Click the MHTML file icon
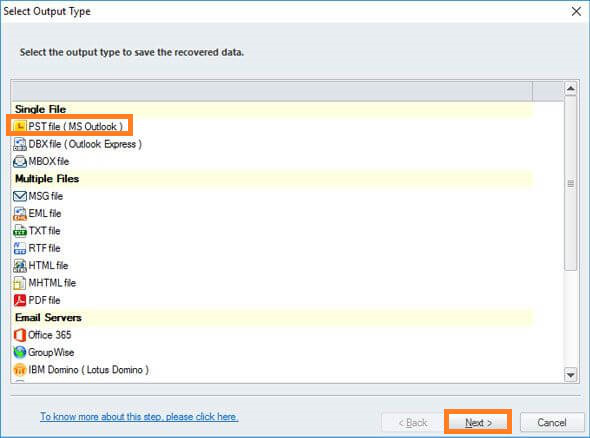Image resolution: width=590 pixels, height=438 pixels. [20, 283]
